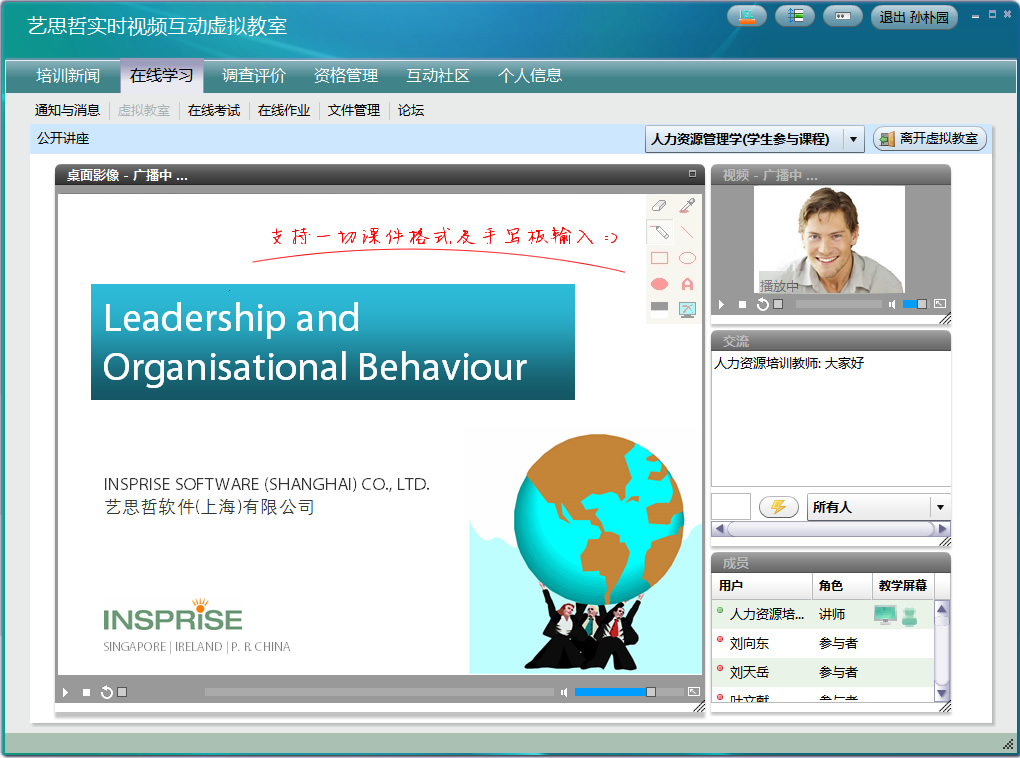Image resolution: width=1020 pixels, height=758 pixels.
Task: Go to the 互动社区 tab
Action: pos(438,76)
